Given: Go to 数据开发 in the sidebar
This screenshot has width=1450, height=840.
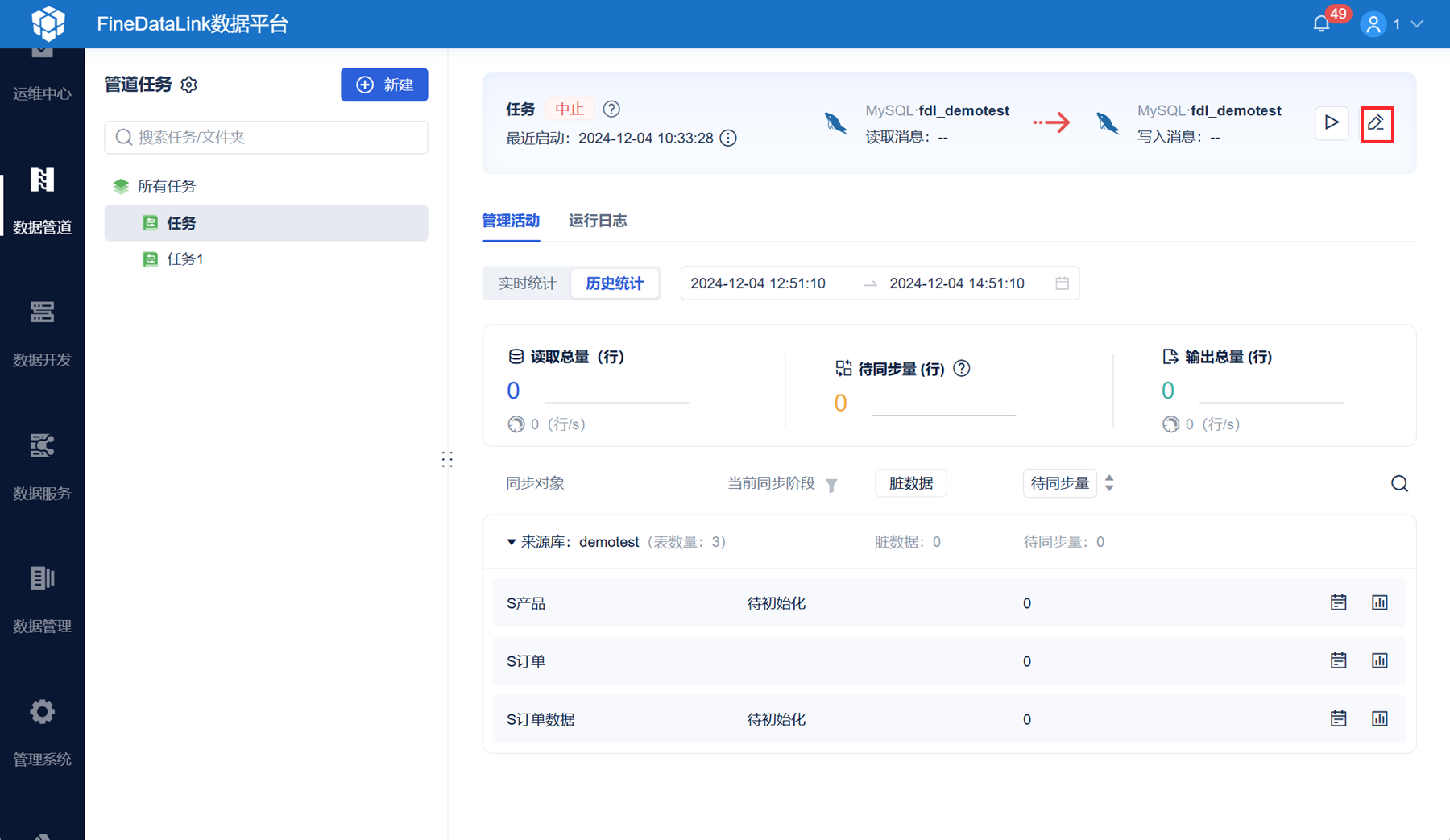Looking at the screenshot, I should [42, 333].
